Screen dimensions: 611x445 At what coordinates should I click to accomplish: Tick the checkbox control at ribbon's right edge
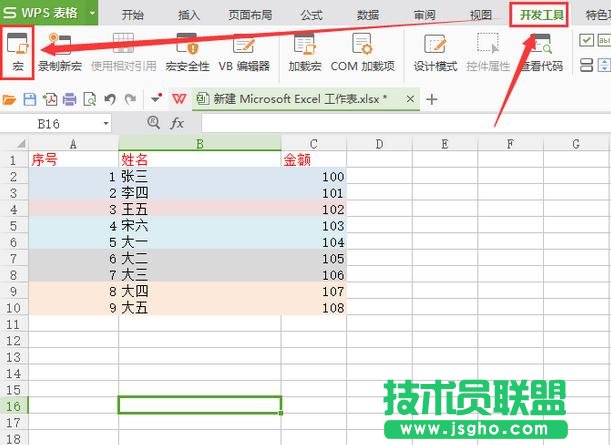tap(587, 40)
